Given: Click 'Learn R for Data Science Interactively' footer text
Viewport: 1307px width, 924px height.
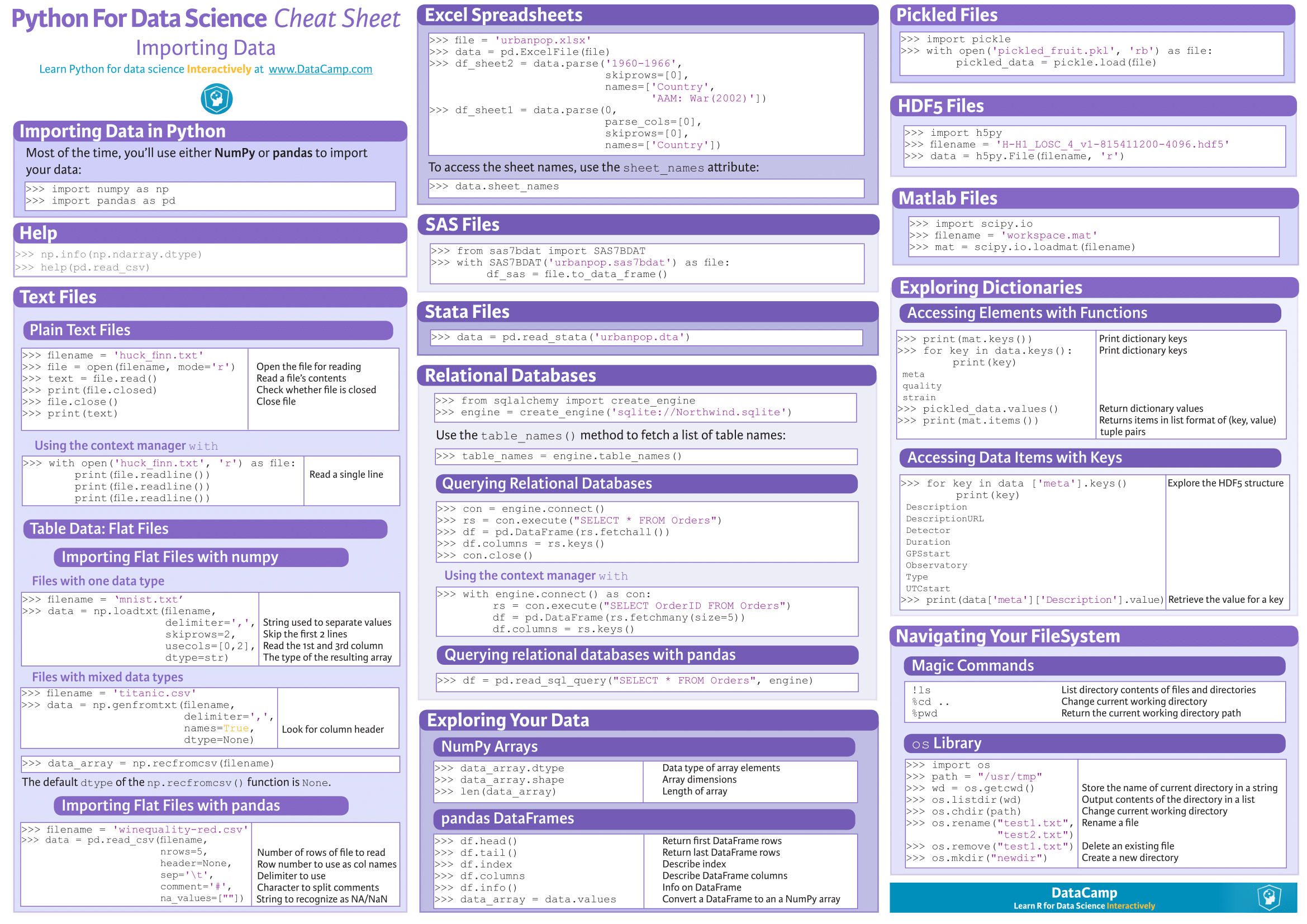Looking at the screenshot, I should (x=1084, y=906).
